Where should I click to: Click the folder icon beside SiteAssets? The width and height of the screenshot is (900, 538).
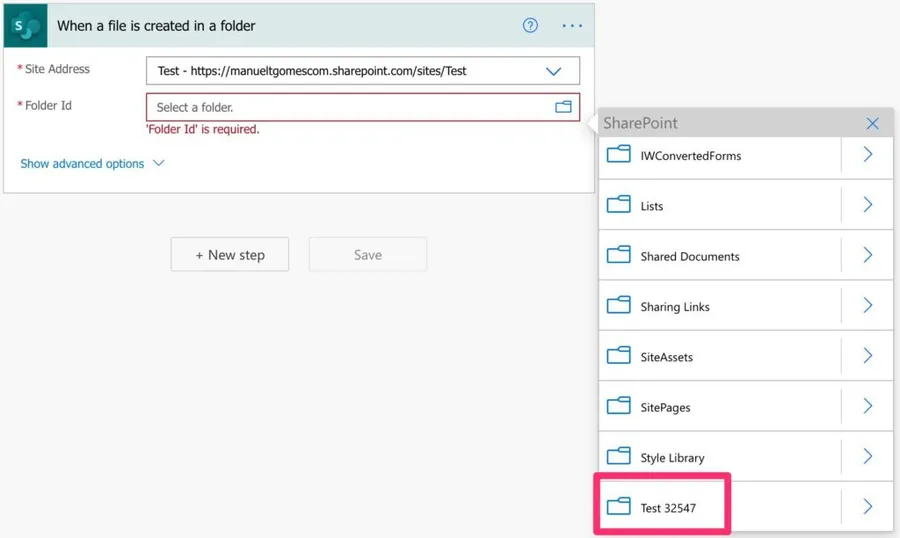click(619, 356)
